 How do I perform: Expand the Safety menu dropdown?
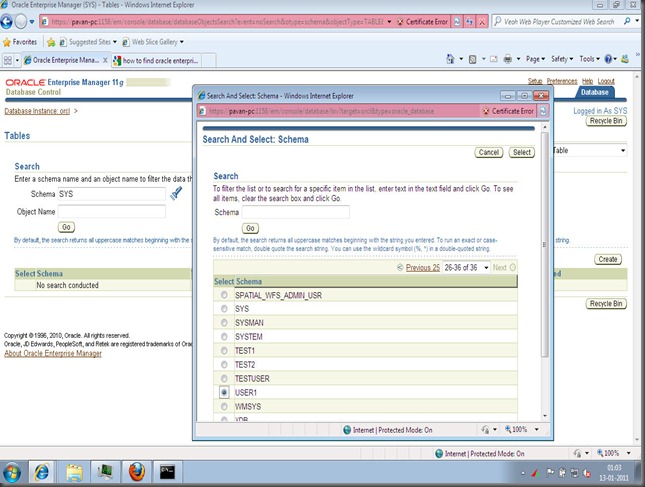pyautogui.click(x=562, y=59)
